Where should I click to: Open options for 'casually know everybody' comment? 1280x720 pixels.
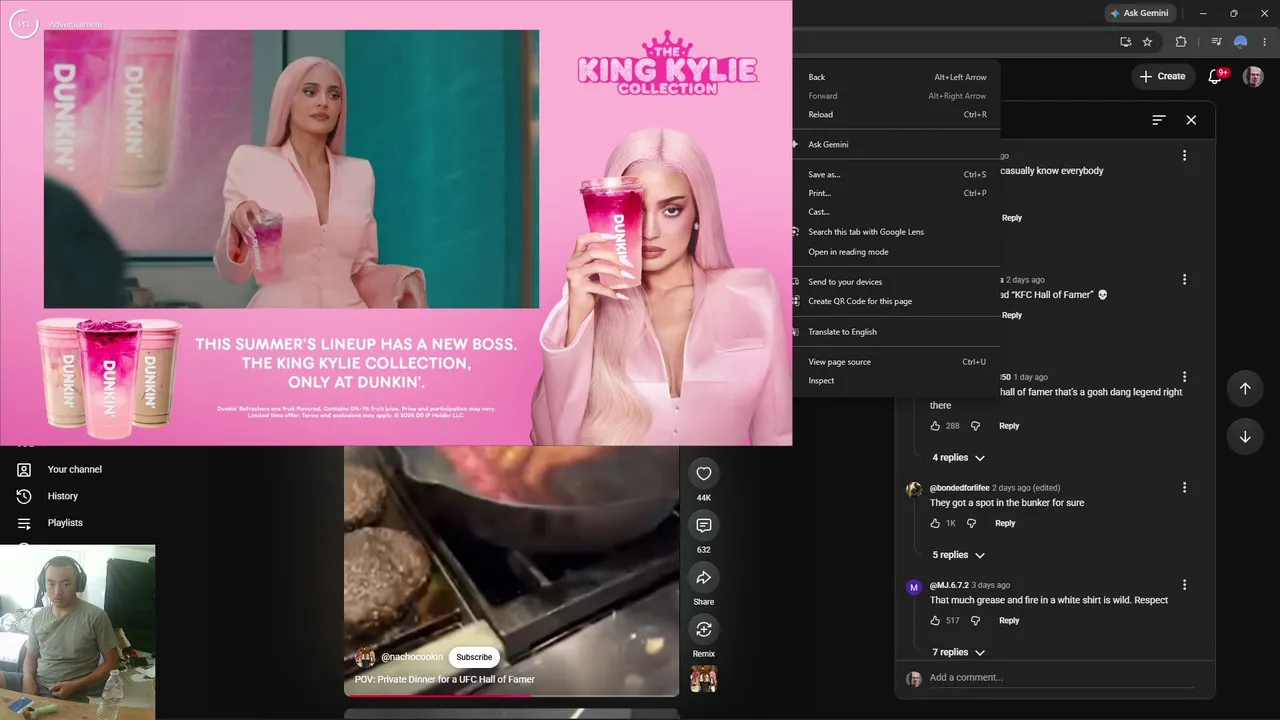[1184, 156]
